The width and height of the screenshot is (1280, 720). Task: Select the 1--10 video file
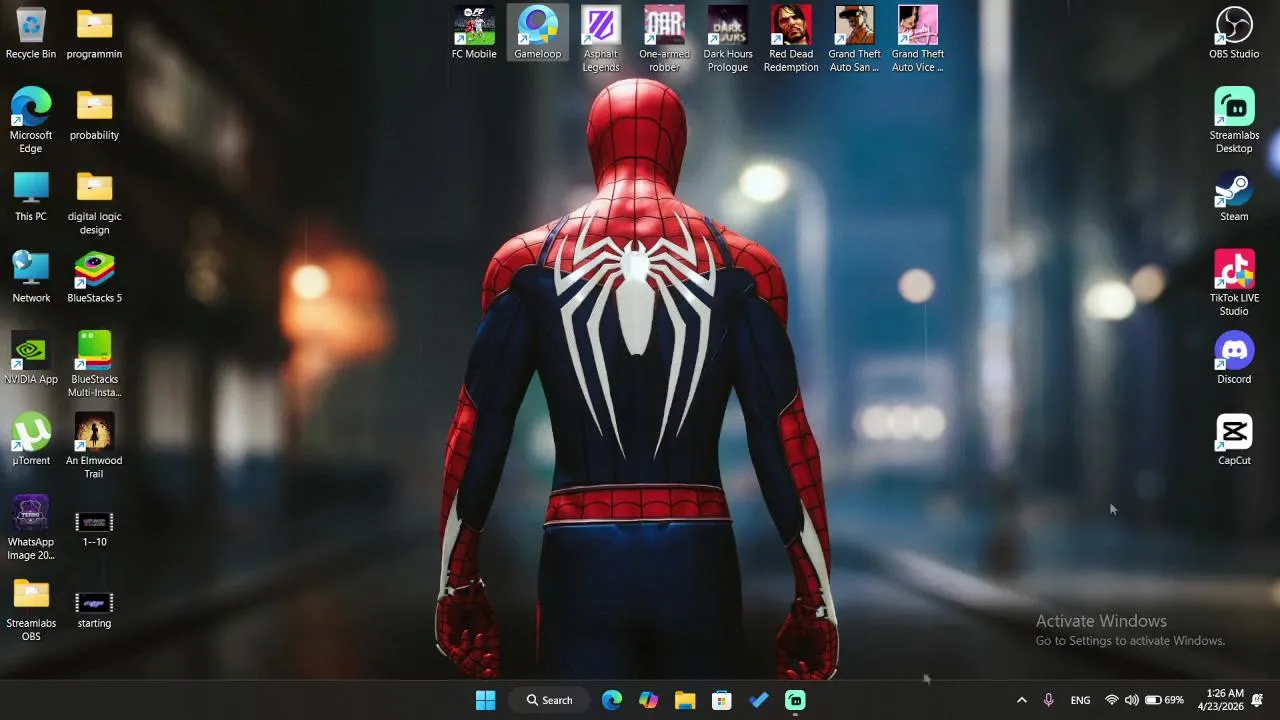[x=94, y=528]
